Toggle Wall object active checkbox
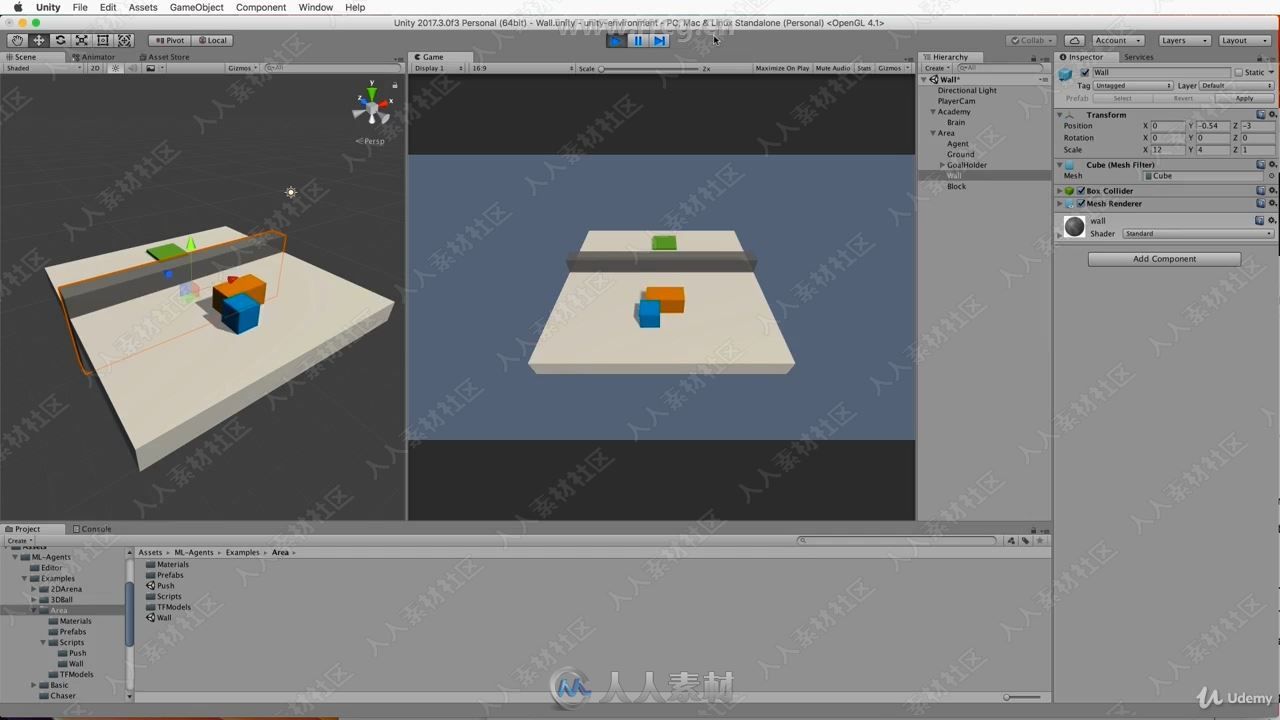 (1085, 73)
